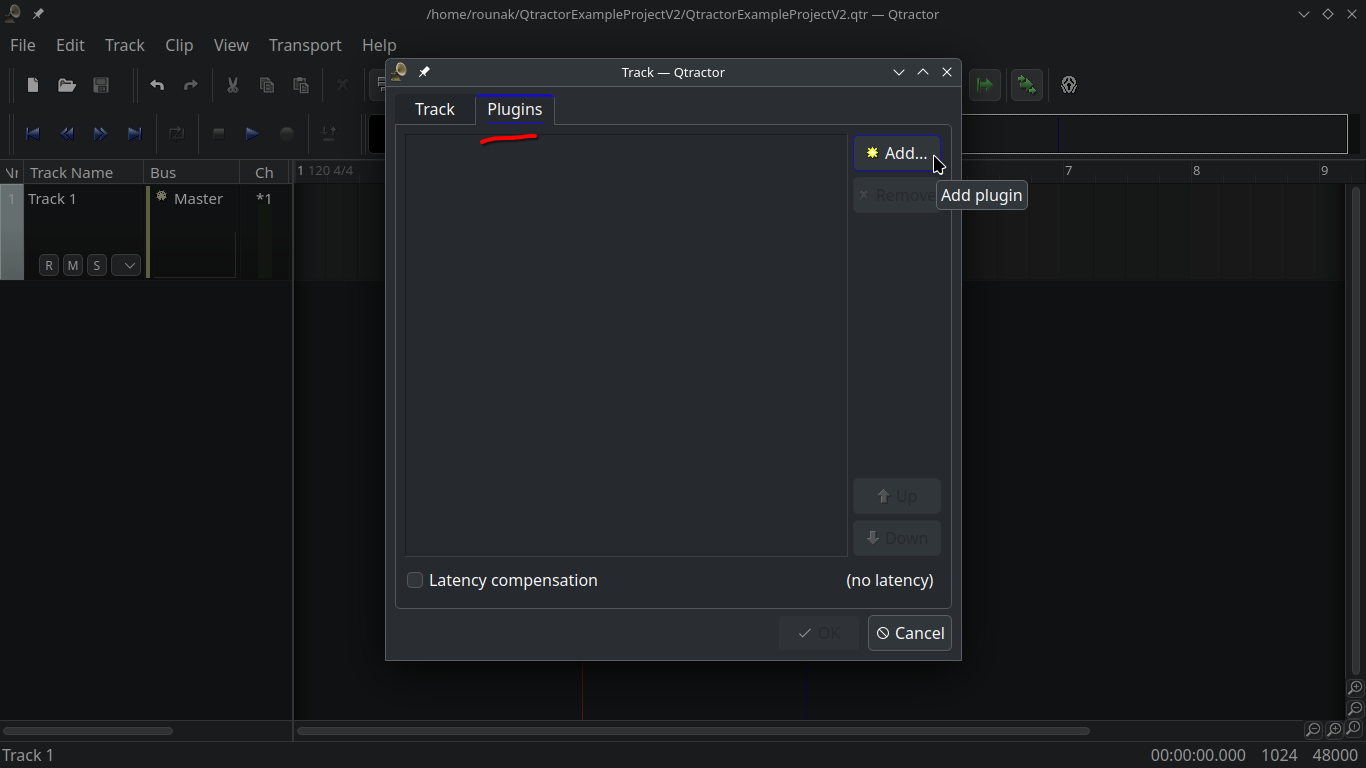Screen dimensions: 1366x768
Task: Click the Rewind double-arrow transport button
Action: point(67,134)
